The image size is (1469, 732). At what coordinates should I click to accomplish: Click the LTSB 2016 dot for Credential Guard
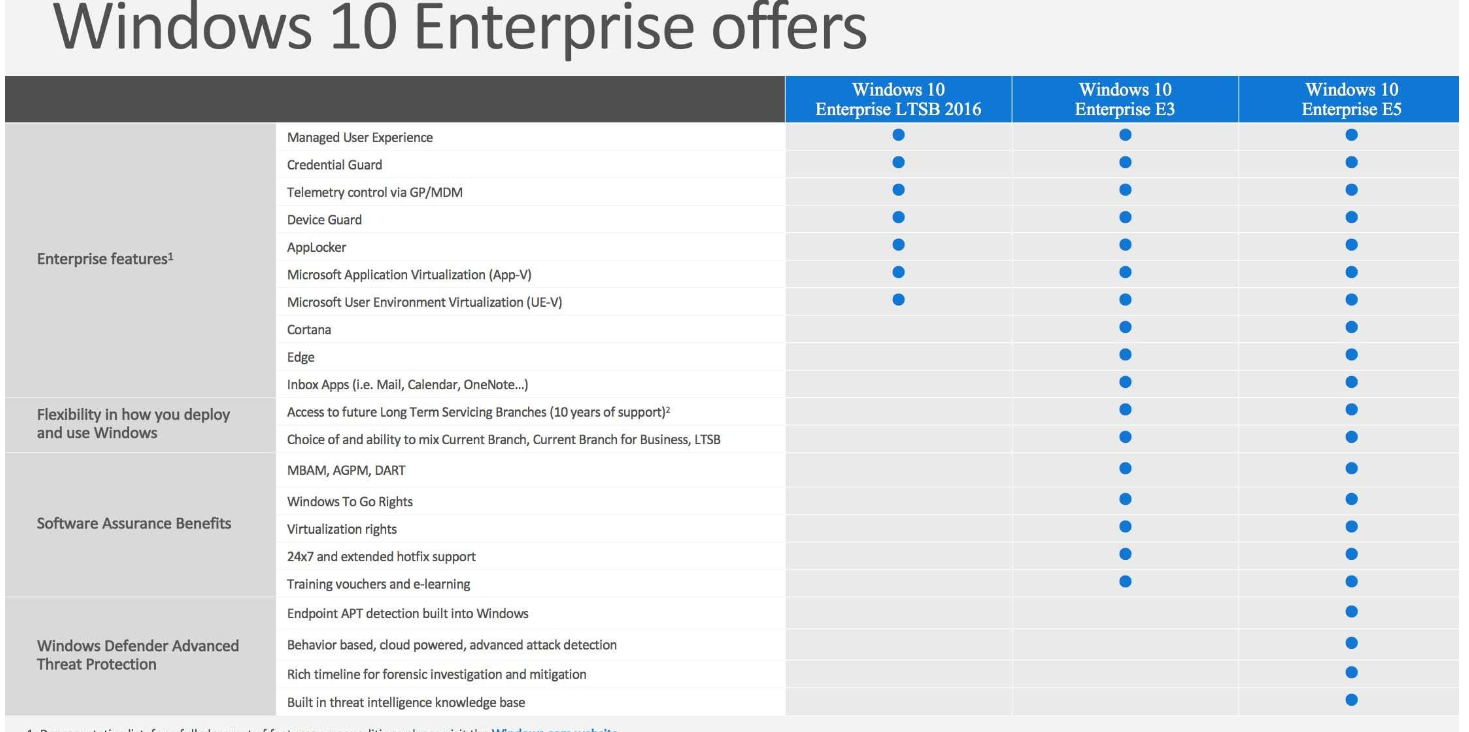coord(898,162)
